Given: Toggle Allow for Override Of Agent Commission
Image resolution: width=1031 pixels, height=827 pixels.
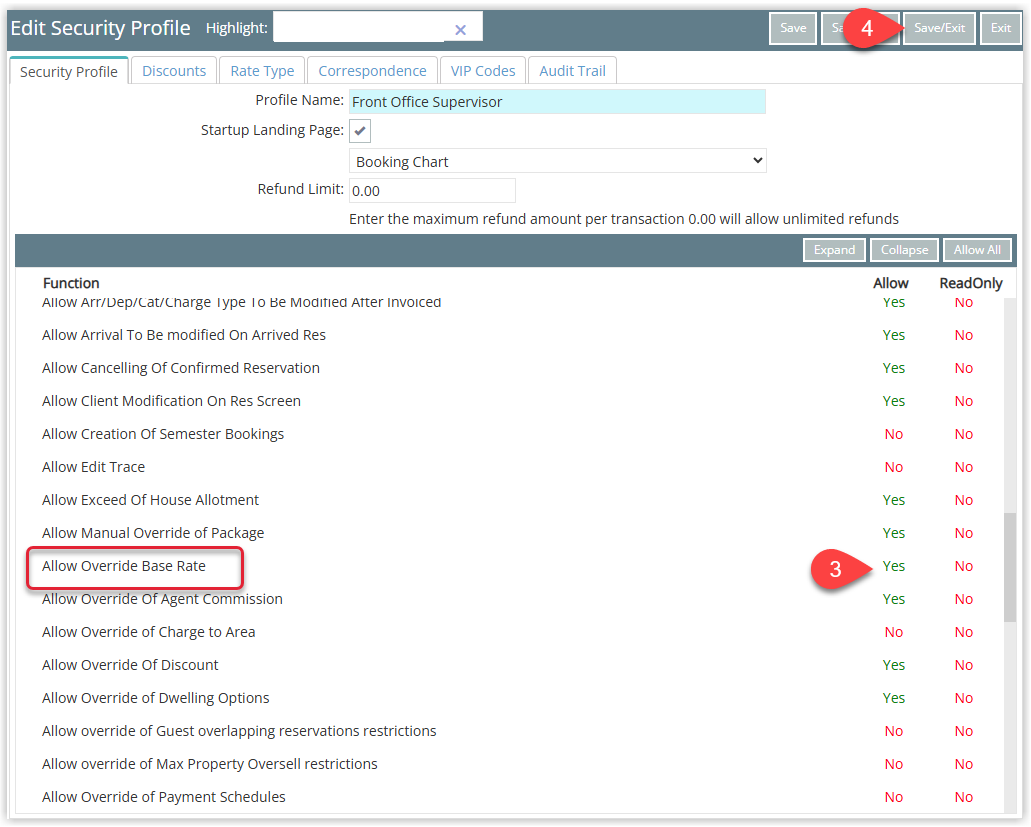Looking at the screenshot, I should point(894,599).
